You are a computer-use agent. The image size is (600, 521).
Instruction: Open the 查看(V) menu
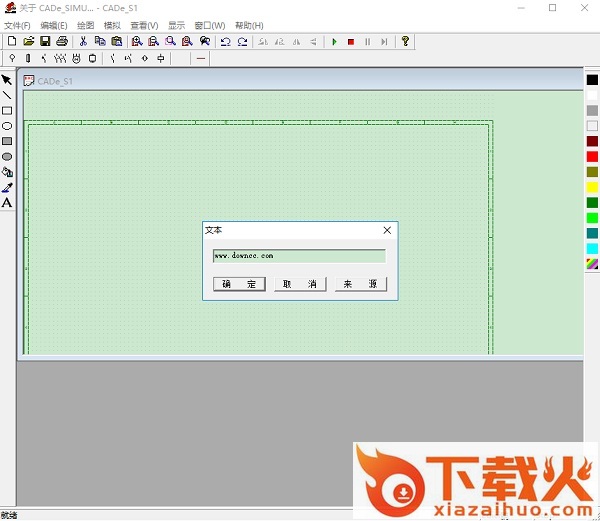point(144,26)
